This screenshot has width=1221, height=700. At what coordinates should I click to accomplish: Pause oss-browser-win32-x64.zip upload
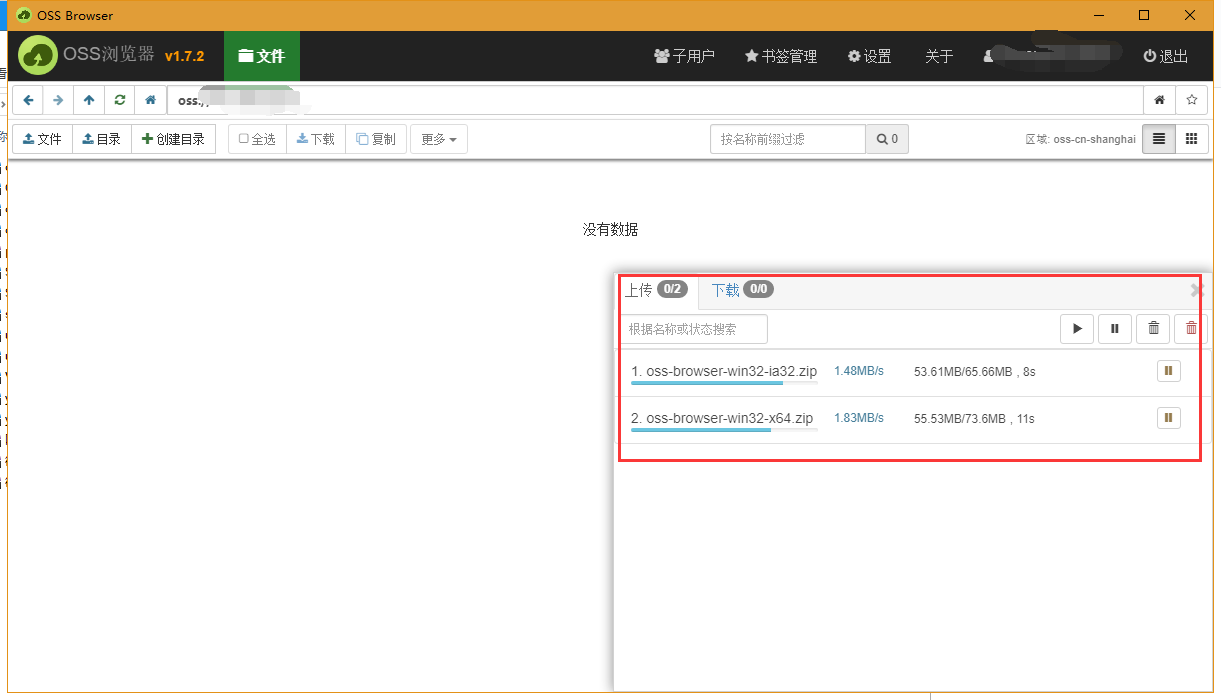pos(1168,418)
